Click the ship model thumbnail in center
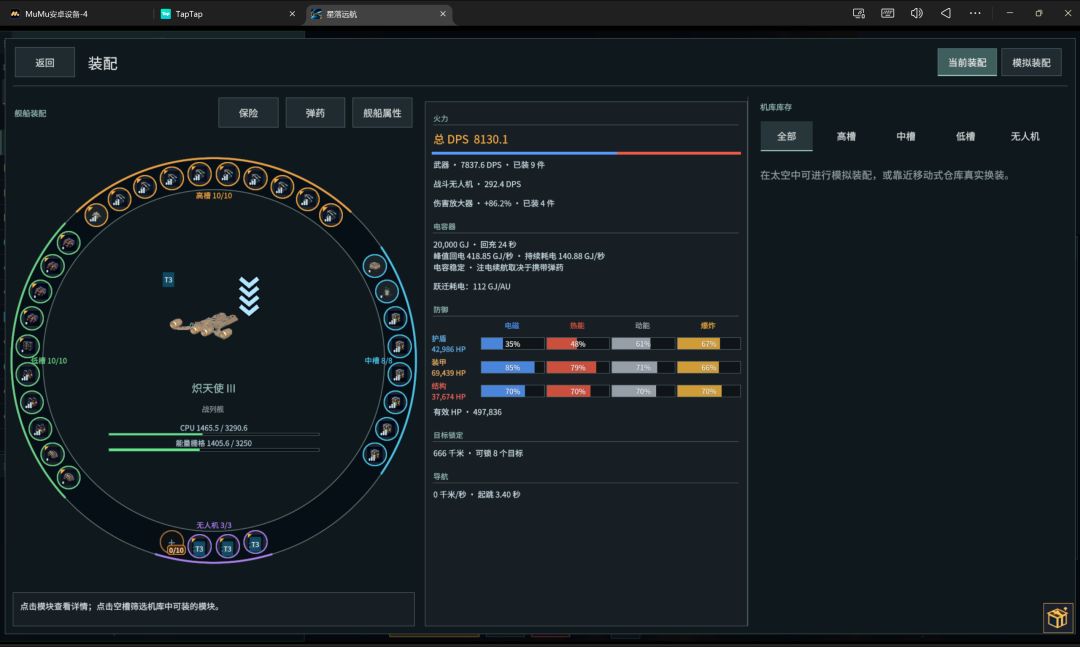 pos(204,325)
